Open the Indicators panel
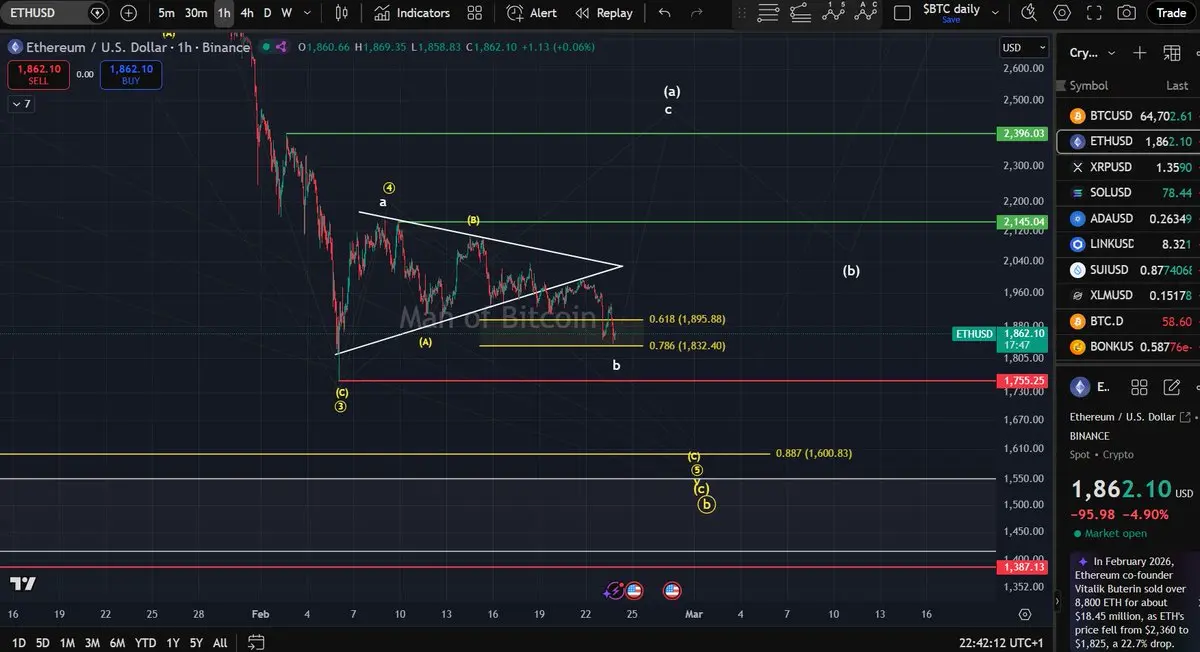Screen dimensions: 1200x652 tap(412, 13)
